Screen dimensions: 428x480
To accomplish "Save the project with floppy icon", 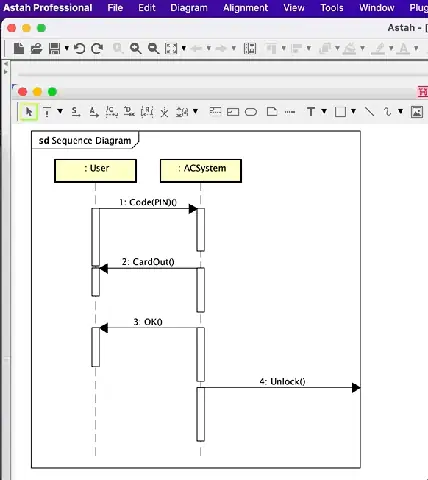I will pos(54,49).
